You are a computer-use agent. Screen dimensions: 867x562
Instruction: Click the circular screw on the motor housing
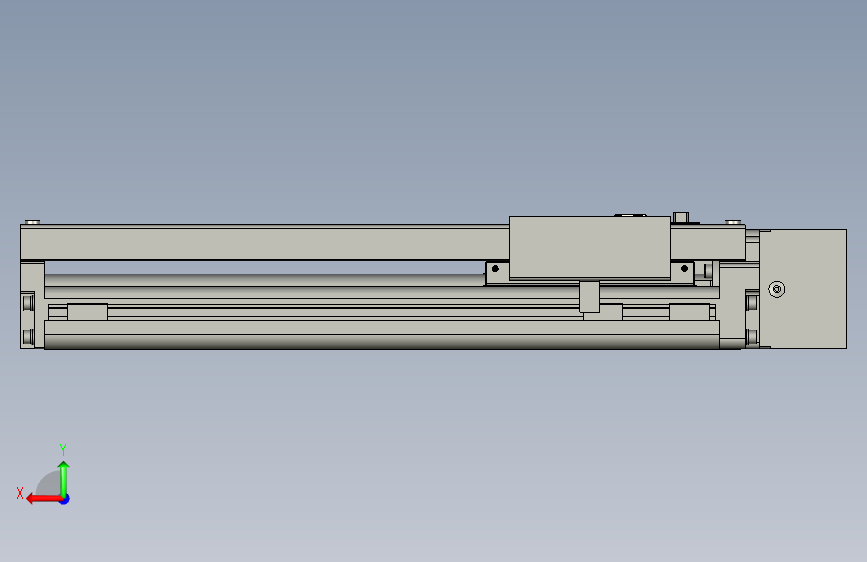coord(776,289)
